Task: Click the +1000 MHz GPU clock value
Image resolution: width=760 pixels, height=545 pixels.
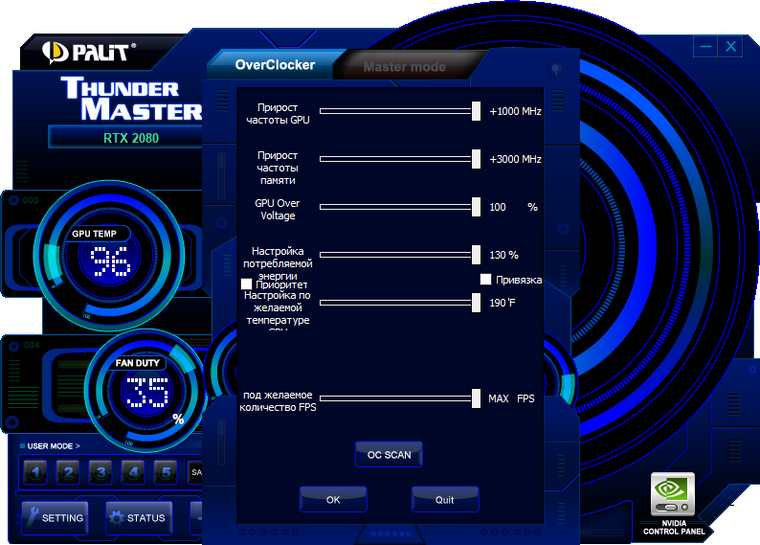Action: point(515,111)
